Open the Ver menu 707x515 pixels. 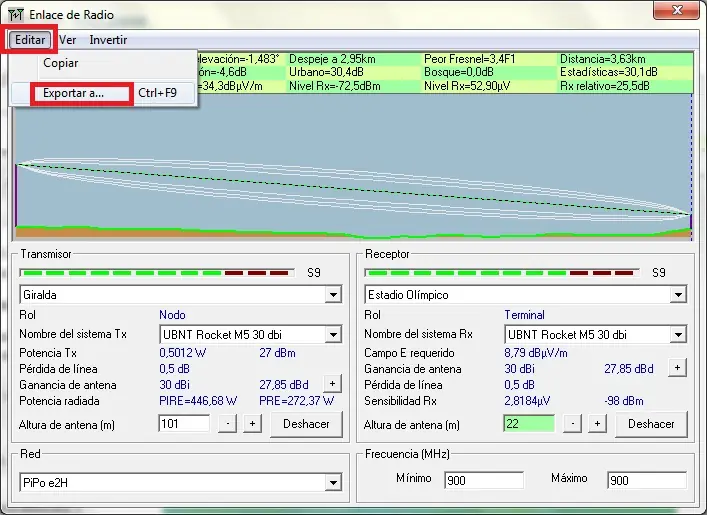[68, 40]
